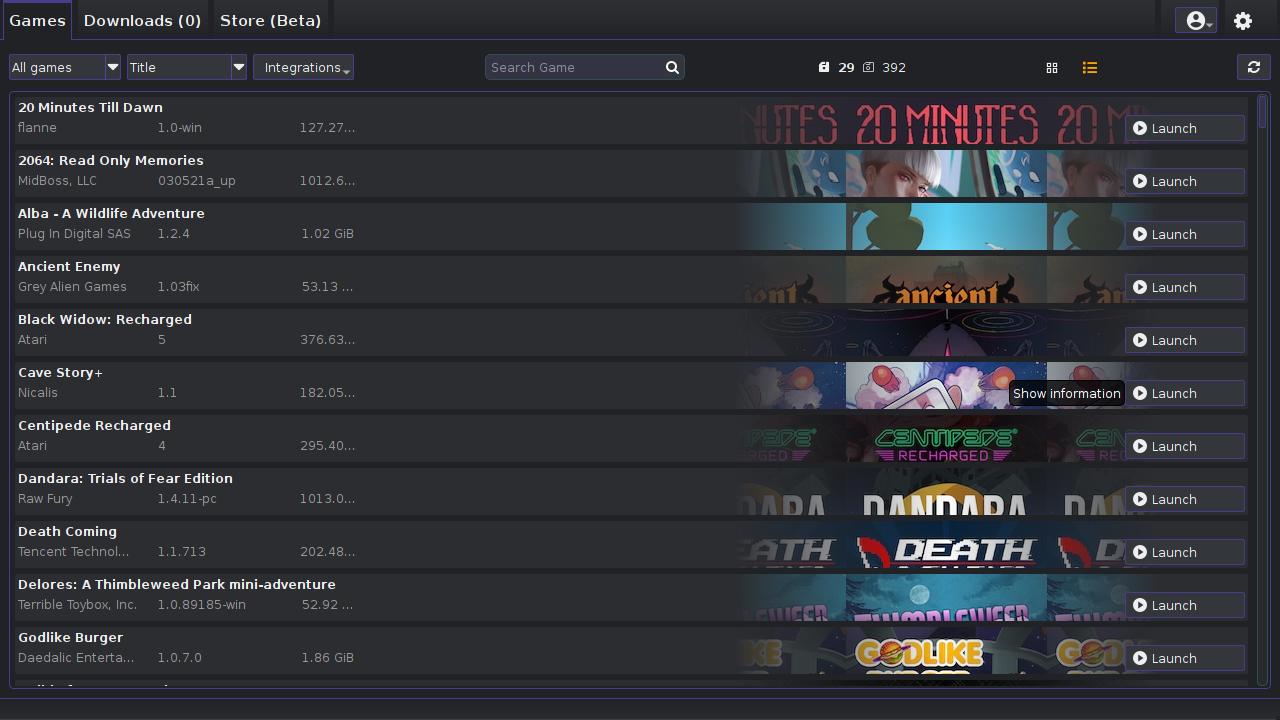Viewport: 1280px width, 720px height.
Task: Click developer name "Nicalis"
Action: pyautogui.click(x=38, y=392)
